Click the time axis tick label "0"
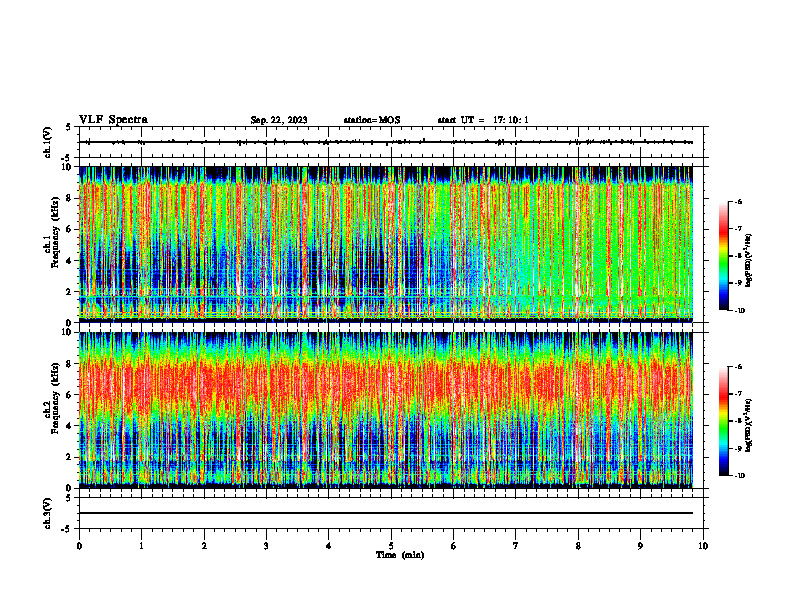The image size is (792, 612). click(79, 546)
